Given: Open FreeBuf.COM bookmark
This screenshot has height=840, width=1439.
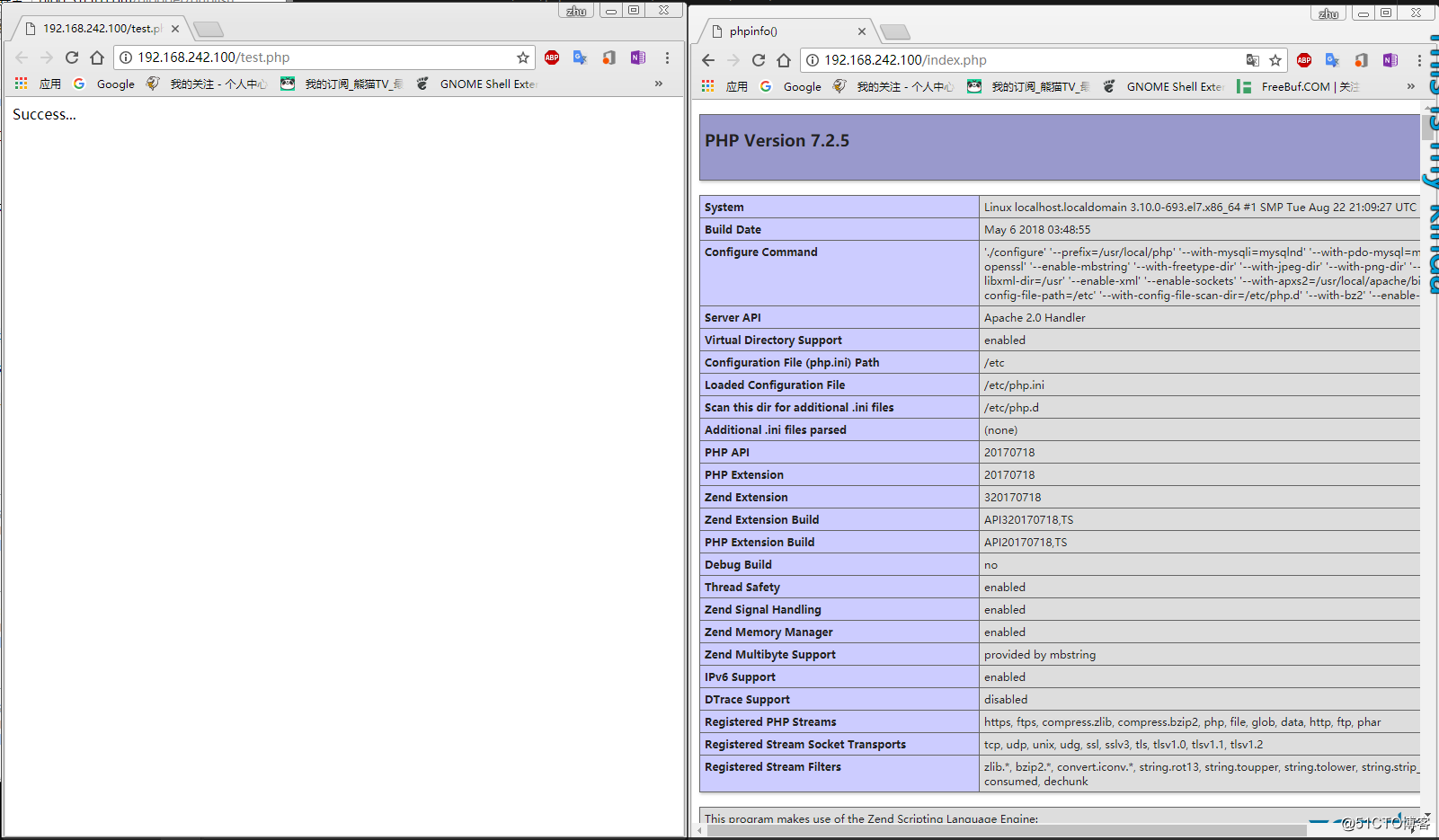Looking at the screenshot, I should pyautogui.click(x=1298, y=86).
